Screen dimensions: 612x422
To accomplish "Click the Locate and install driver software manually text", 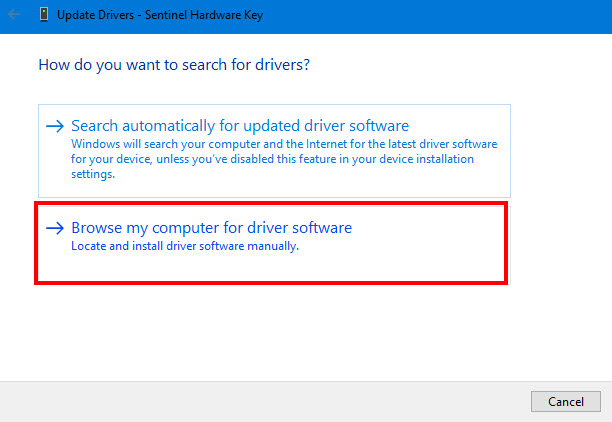I will point(185,246).
